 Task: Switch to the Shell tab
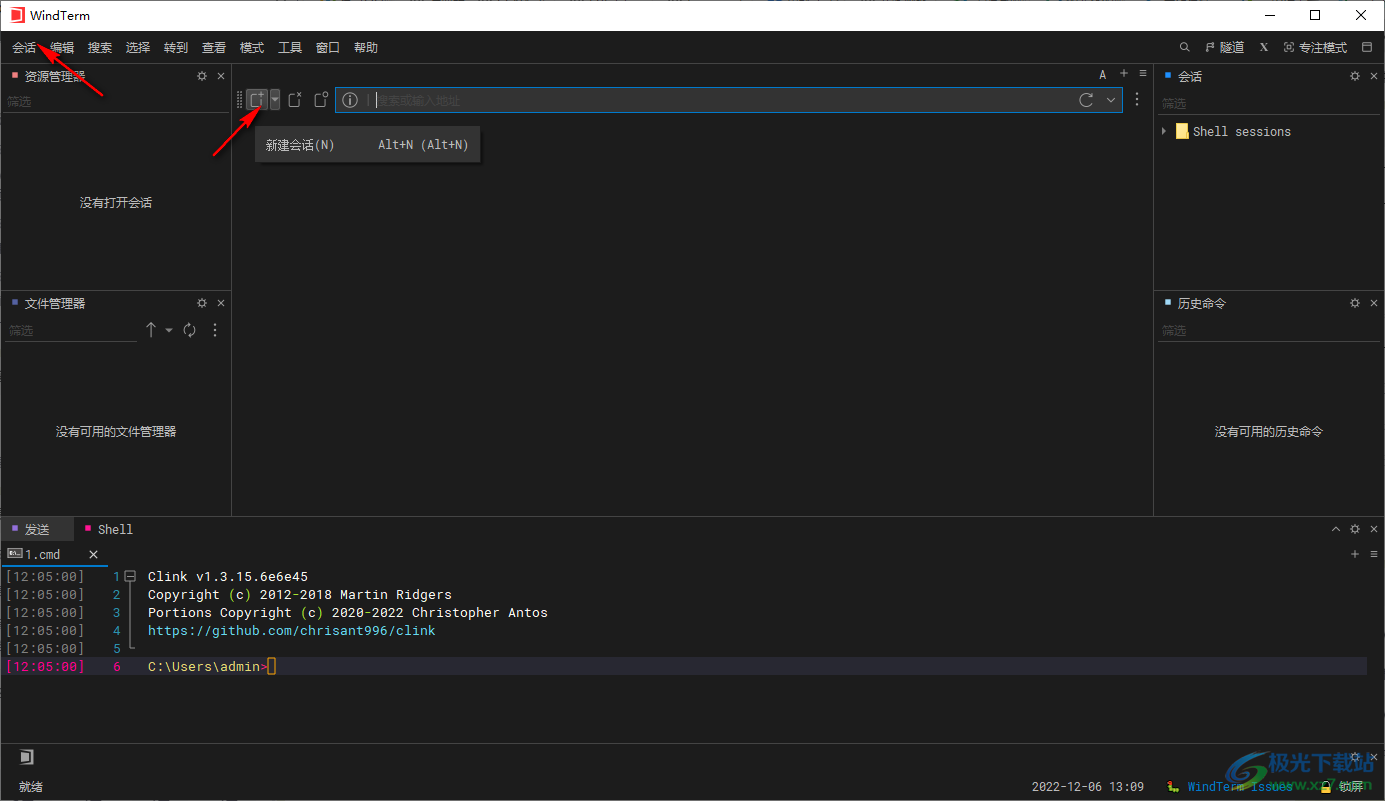pos(108,529)
